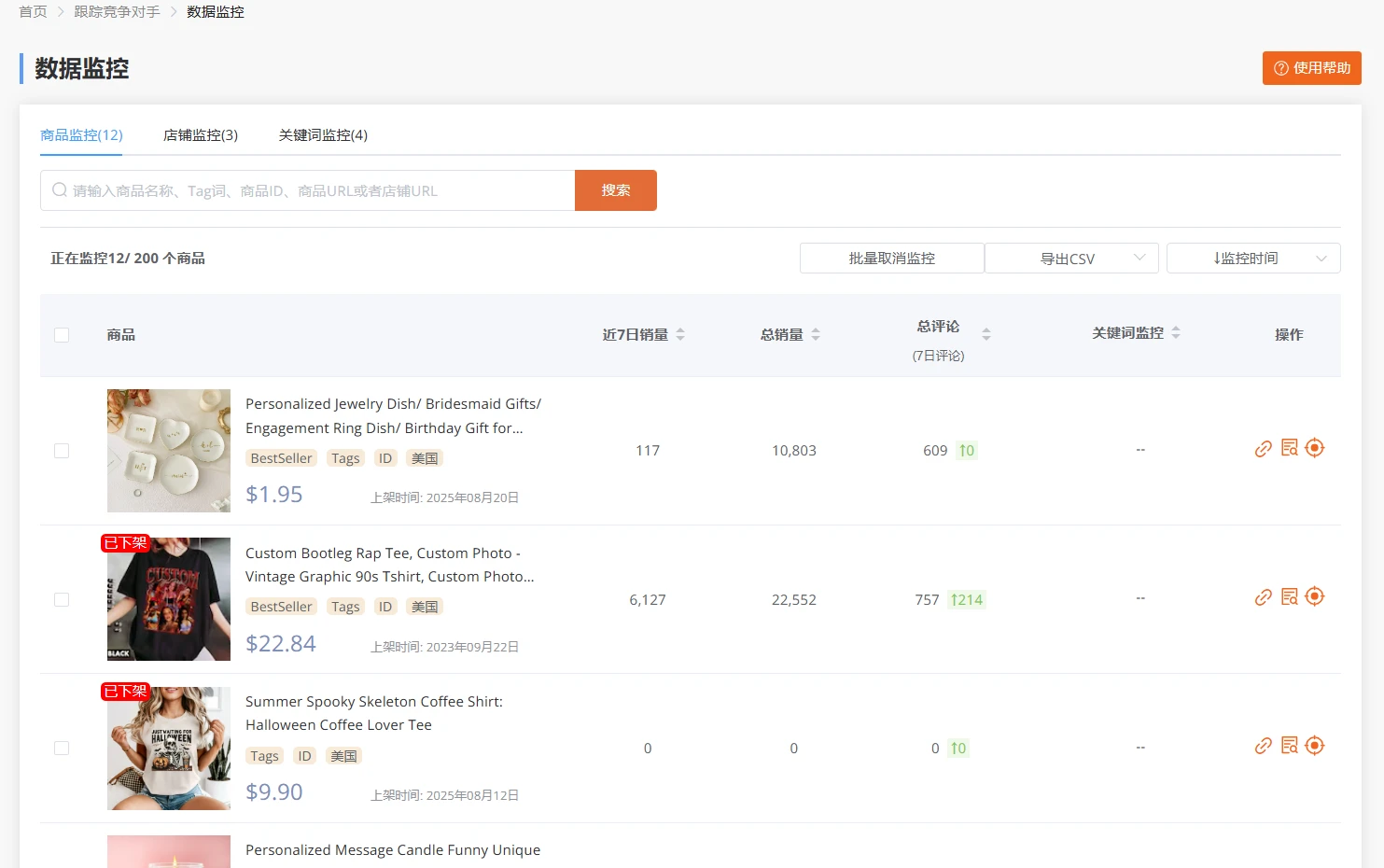Click the BestSeller tag on Personalized Jewelry Dish
This screenshot has height=868, width=1384.
click(282, 458)
